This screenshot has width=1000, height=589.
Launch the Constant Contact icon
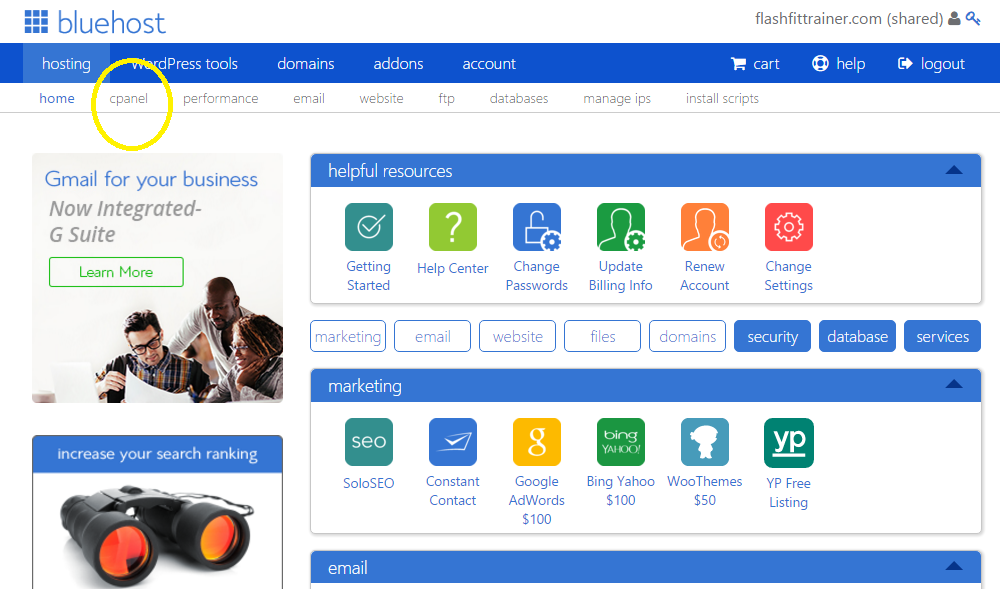click(x=453, y=442)
